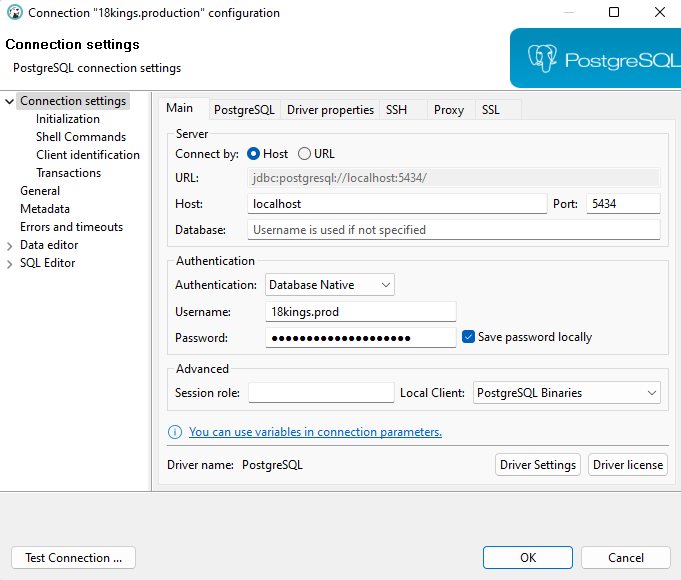
Task: Expand the SQL Editor tree node
Action: [x=10, y=263]
